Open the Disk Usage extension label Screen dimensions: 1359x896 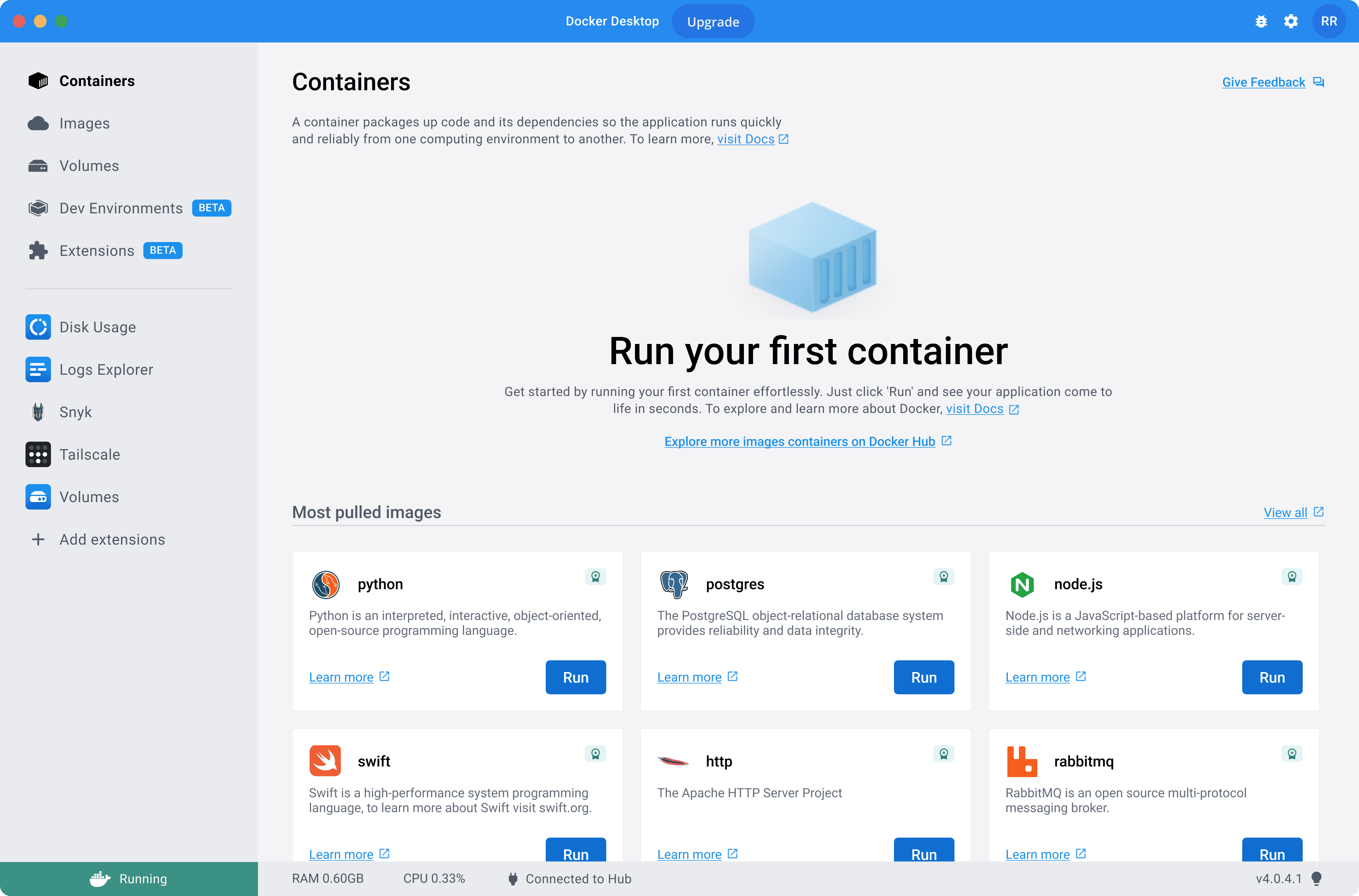[x=98, y=327]
